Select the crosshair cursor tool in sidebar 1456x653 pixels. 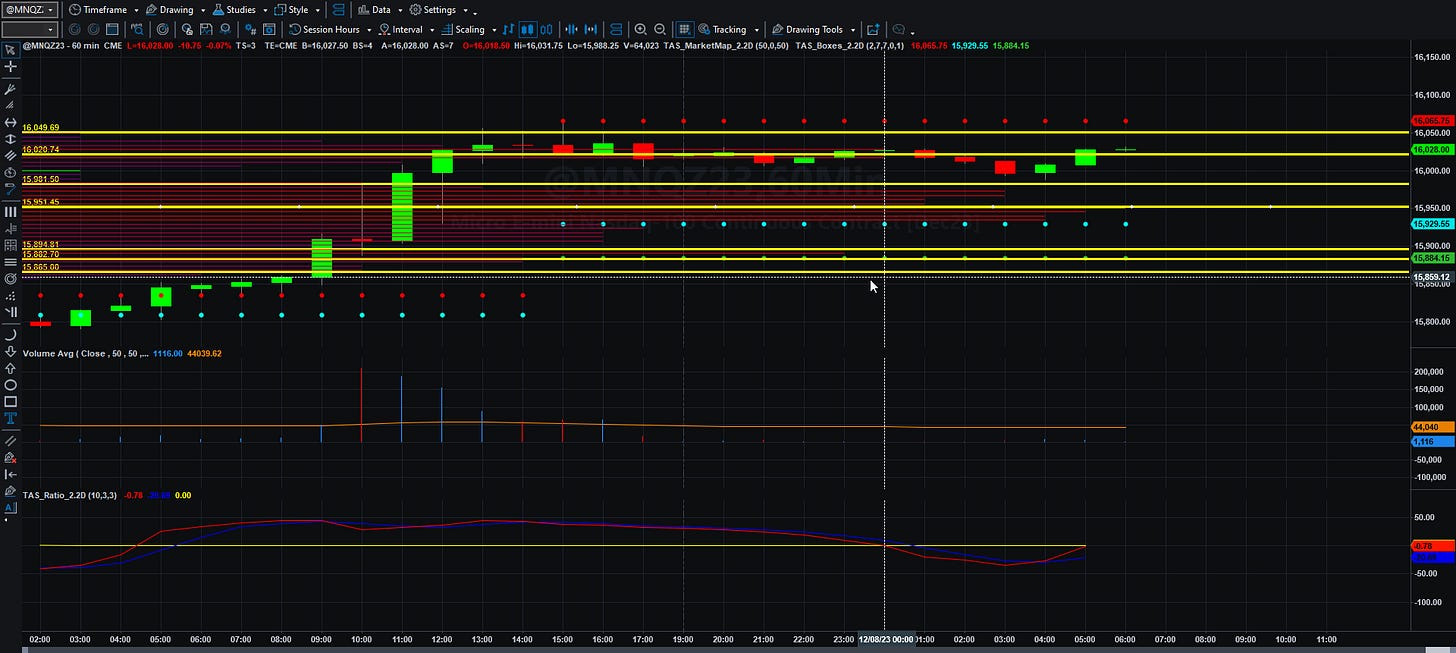(11, 67)
